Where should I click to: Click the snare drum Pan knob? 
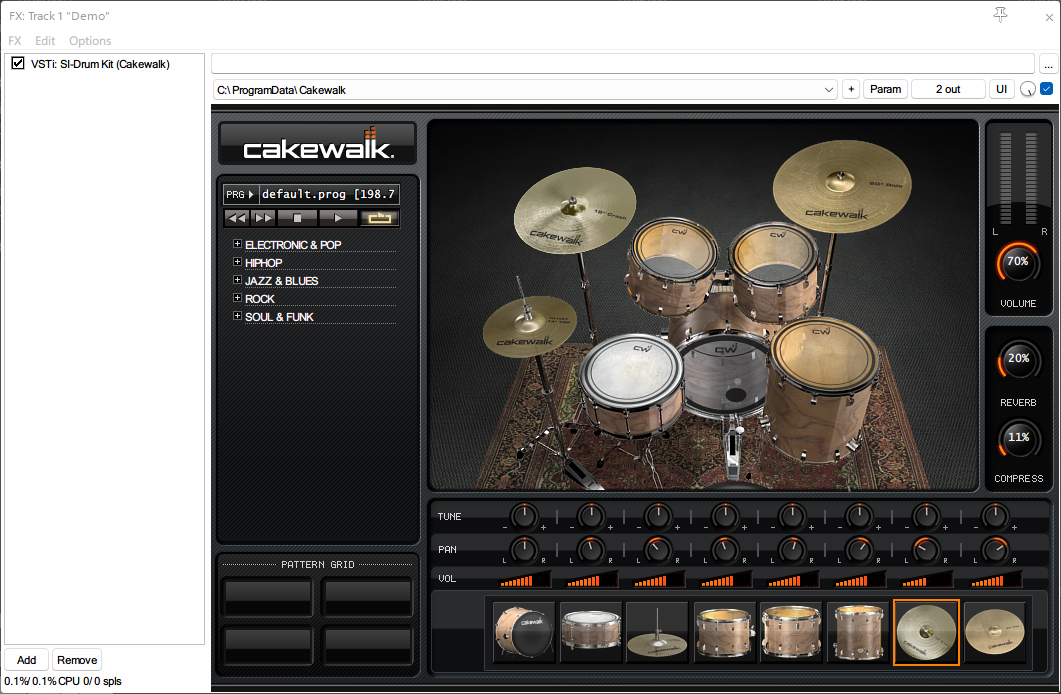pos(591,550)
